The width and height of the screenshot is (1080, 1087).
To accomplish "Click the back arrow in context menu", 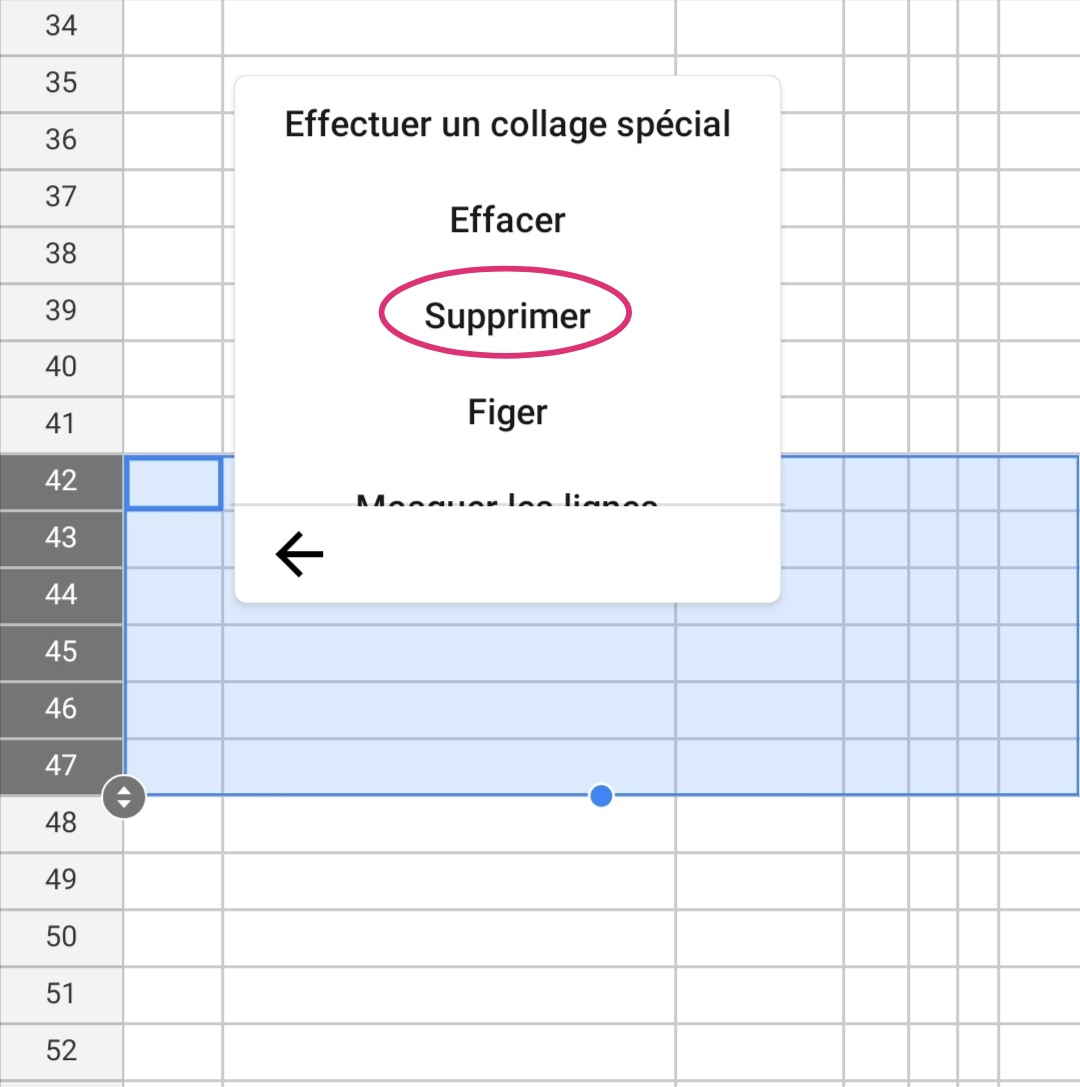I will coord(299,554).
